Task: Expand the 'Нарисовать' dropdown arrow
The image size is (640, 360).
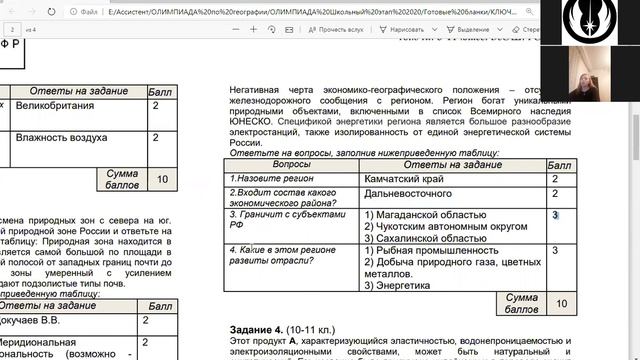Action: point(434,29)
